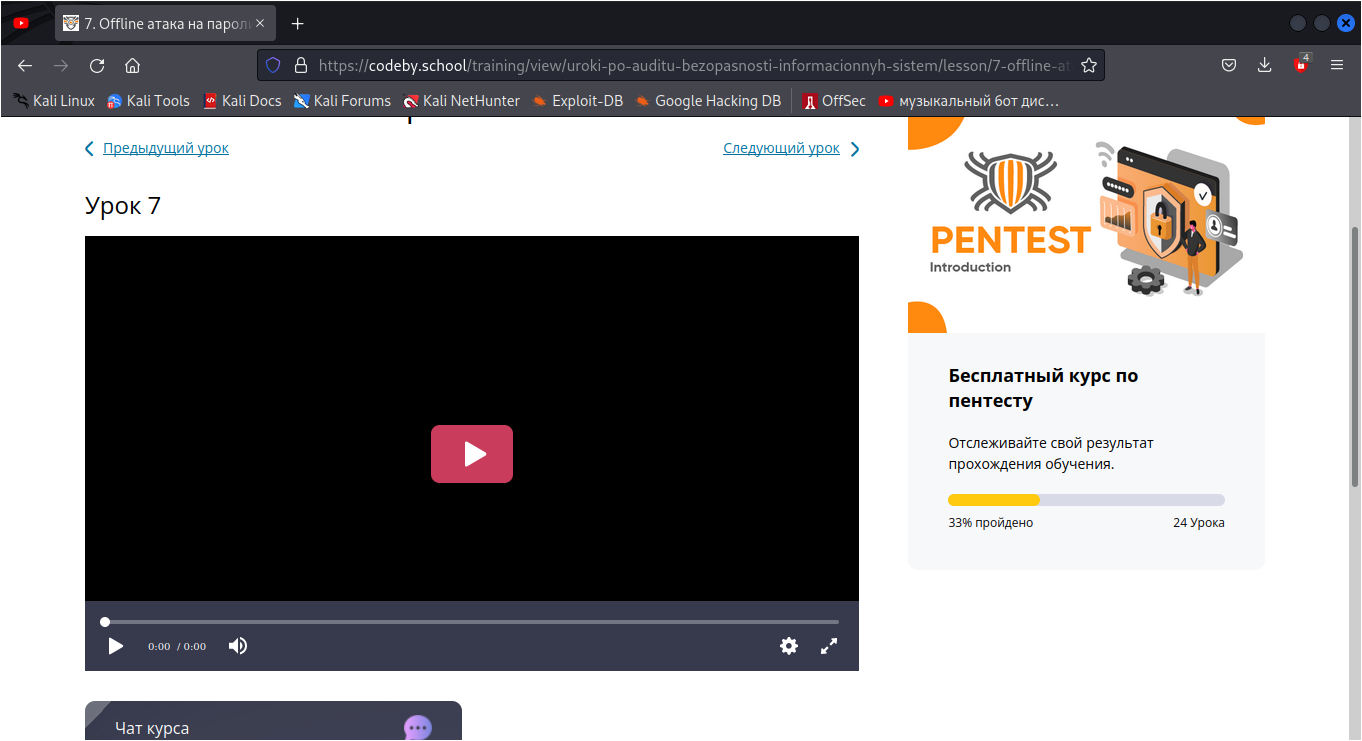This screenshot has height=741, width=1362.
Task: Open the Firefox downloads panel
Action: tap(1264, 66)
